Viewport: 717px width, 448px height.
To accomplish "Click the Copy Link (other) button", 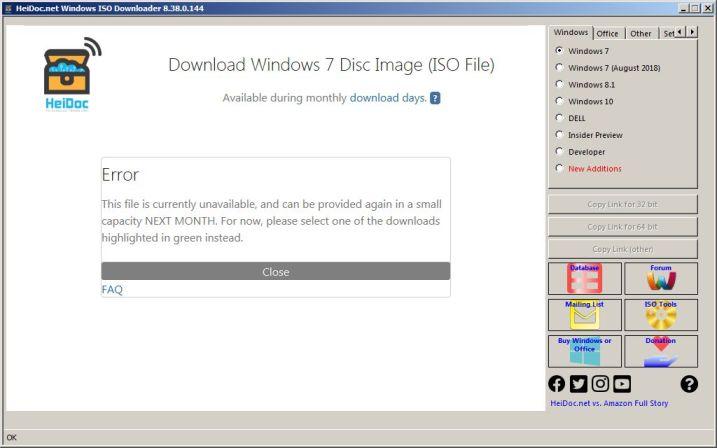I will [623, 249].
